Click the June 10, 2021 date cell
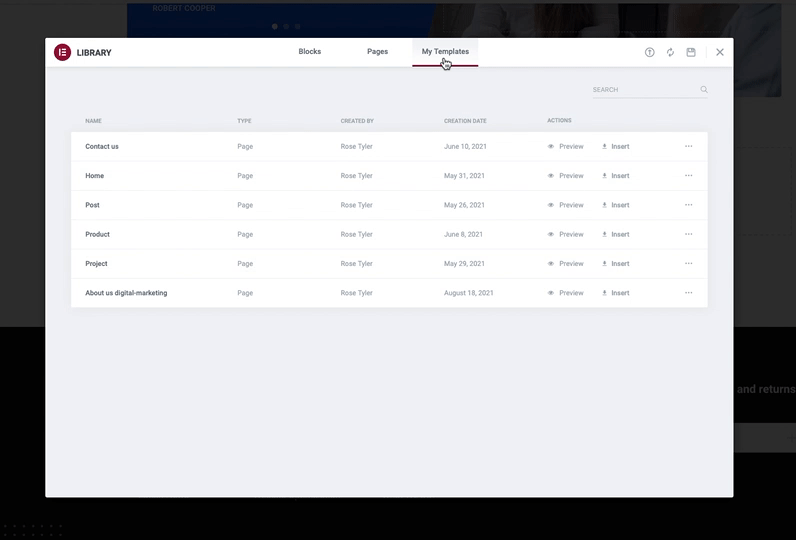 click(x=465, y=146)
